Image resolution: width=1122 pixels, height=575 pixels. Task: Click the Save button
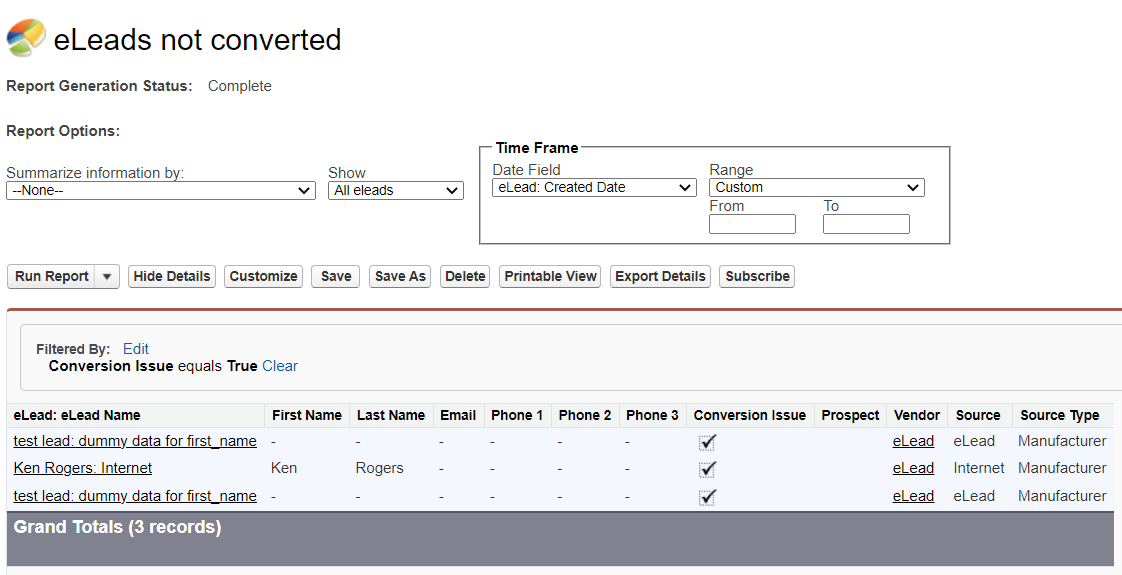(x=336, y=277)
